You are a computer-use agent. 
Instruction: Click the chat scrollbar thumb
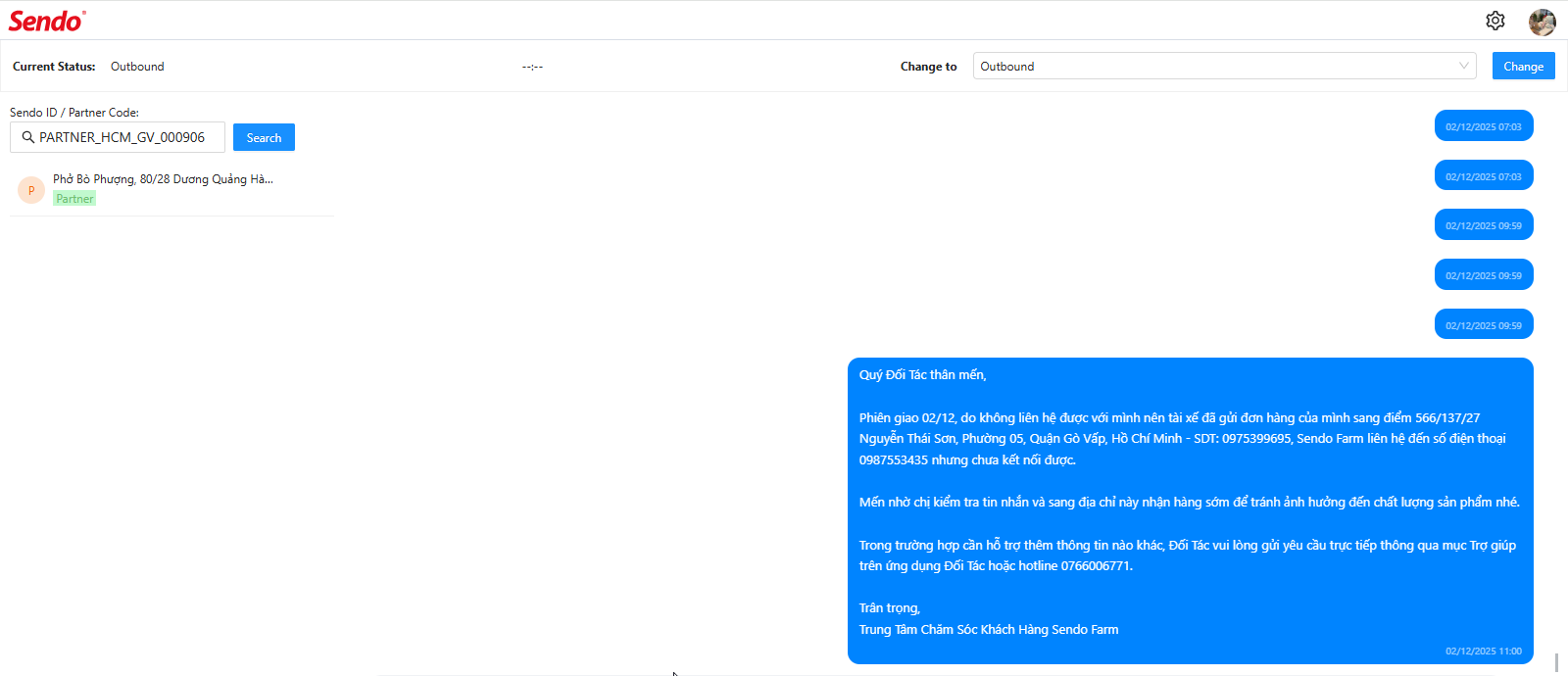click(x=1556, y=662)
